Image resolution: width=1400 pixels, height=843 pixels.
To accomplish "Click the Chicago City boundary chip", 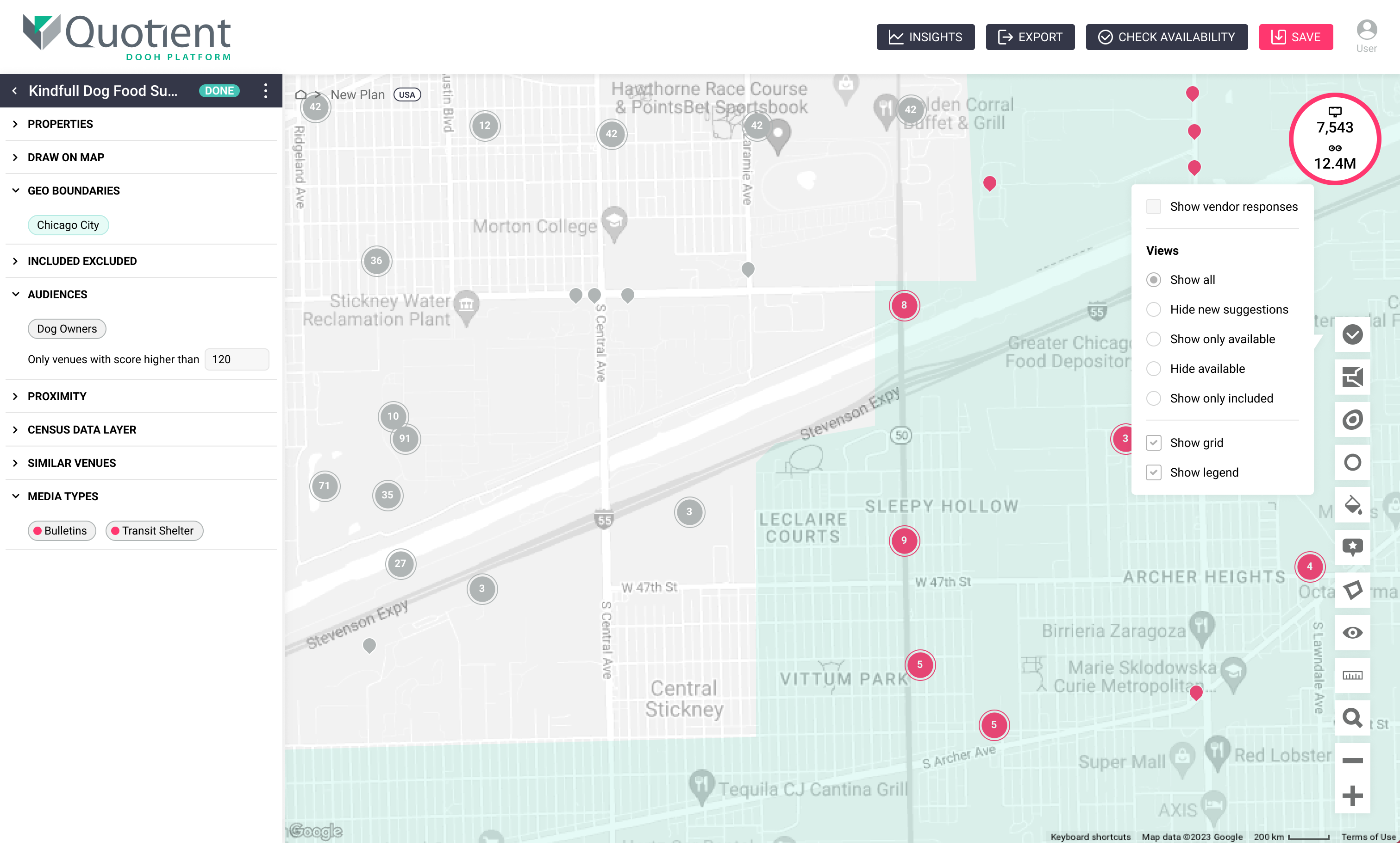I will tap(68, 225).
